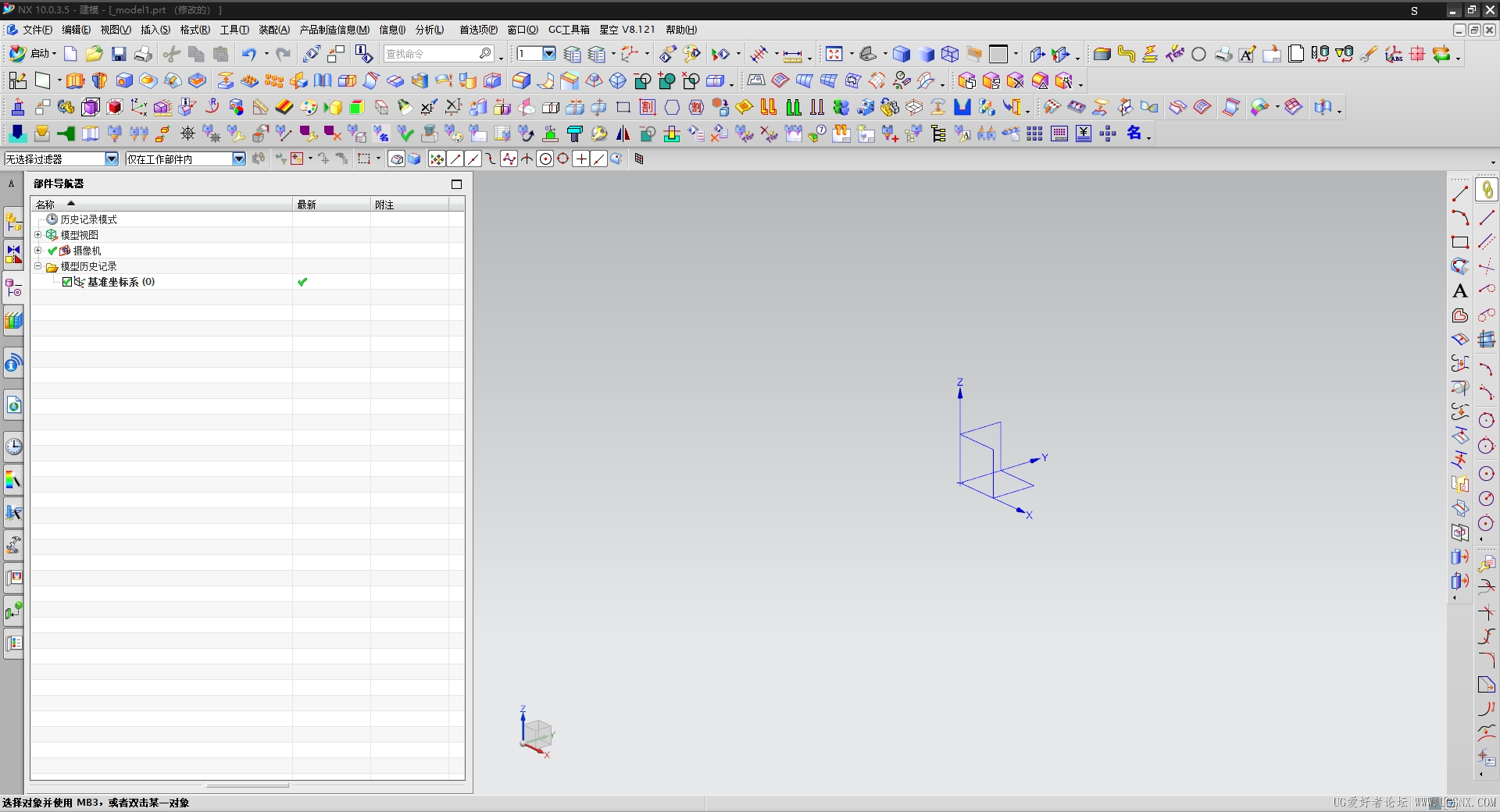Open the 插入(S) menu
Viewport: 1500px width, 812px height.
coord(155,30)
